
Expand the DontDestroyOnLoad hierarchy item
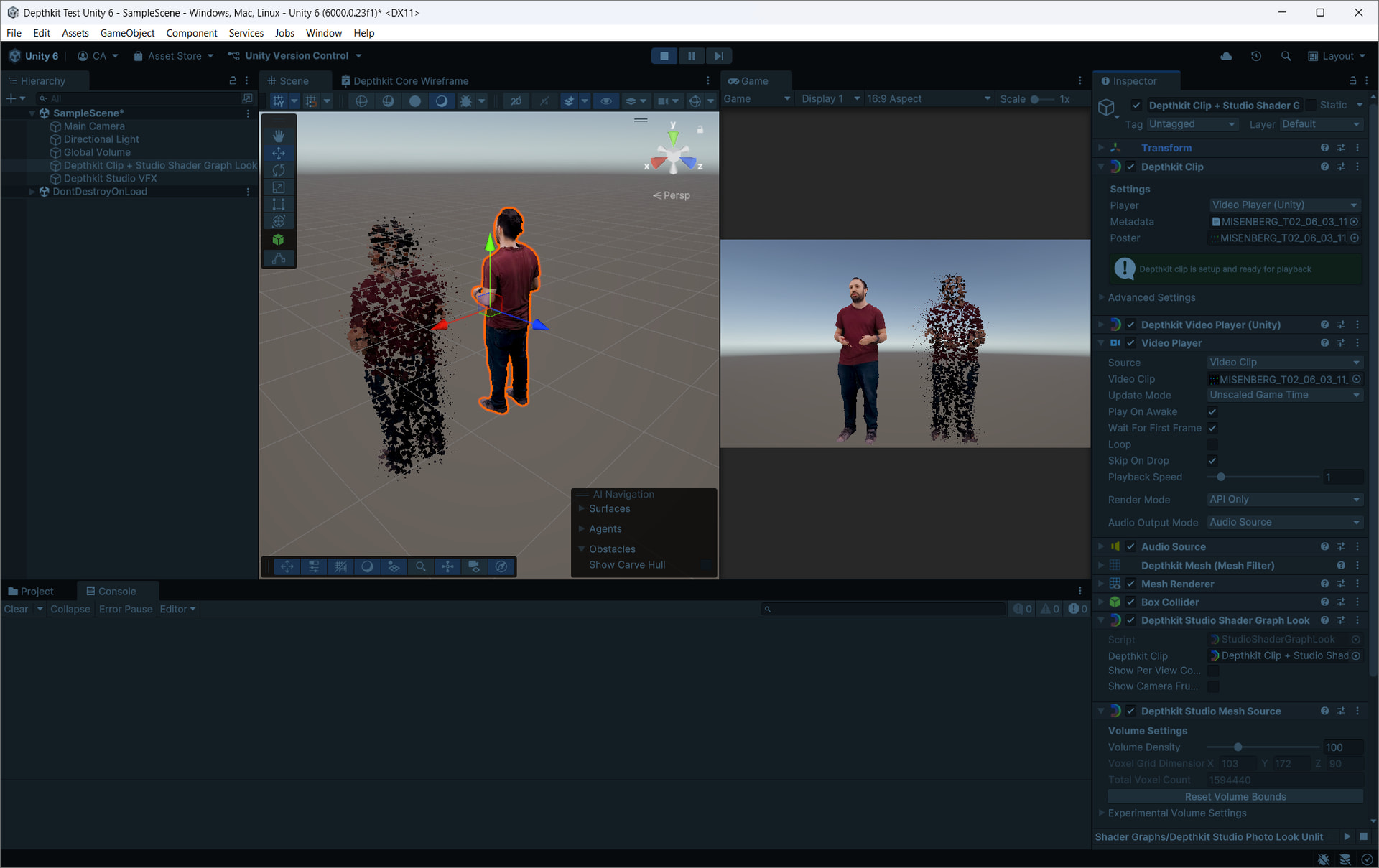click(32, 192)
